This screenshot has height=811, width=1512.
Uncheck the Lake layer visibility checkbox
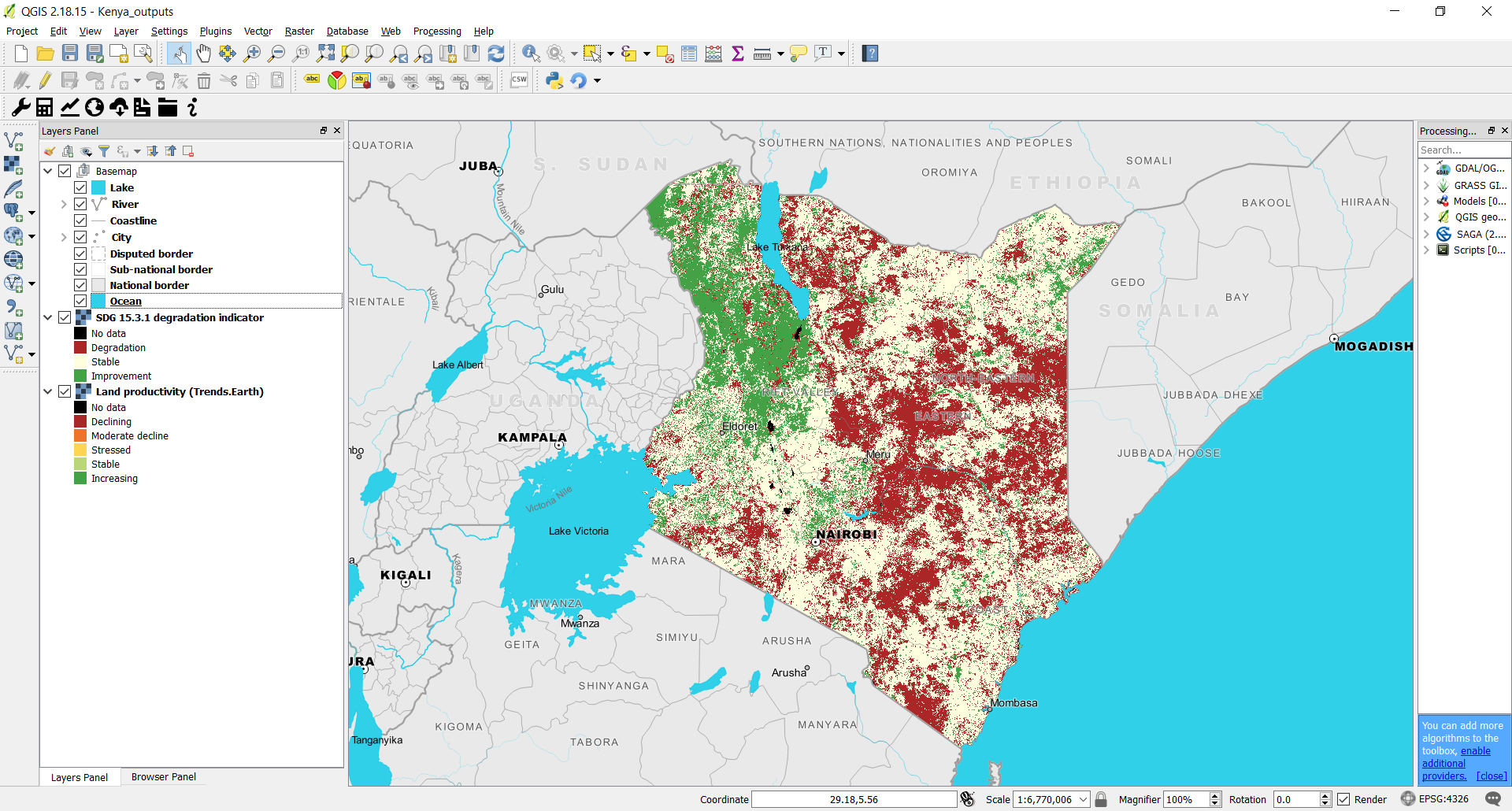click(80, 187)
